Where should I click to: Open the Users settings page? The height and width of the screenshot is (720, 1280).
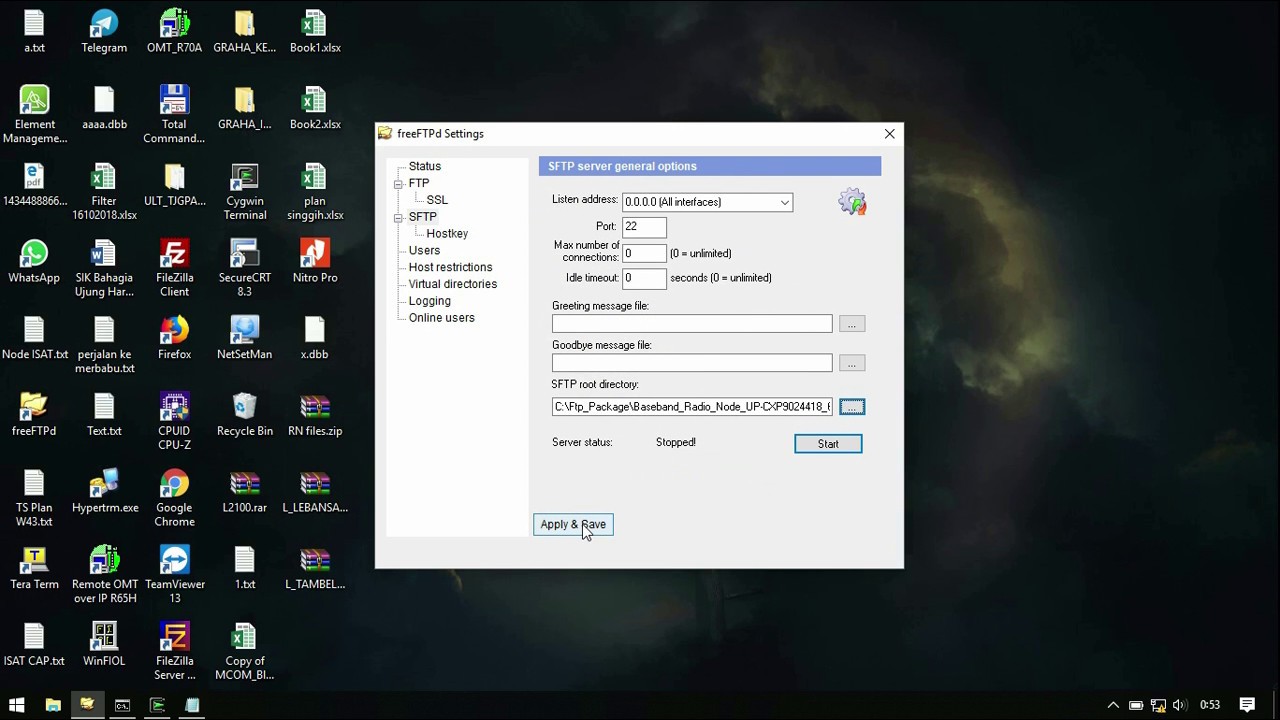(x=424, y=250)
